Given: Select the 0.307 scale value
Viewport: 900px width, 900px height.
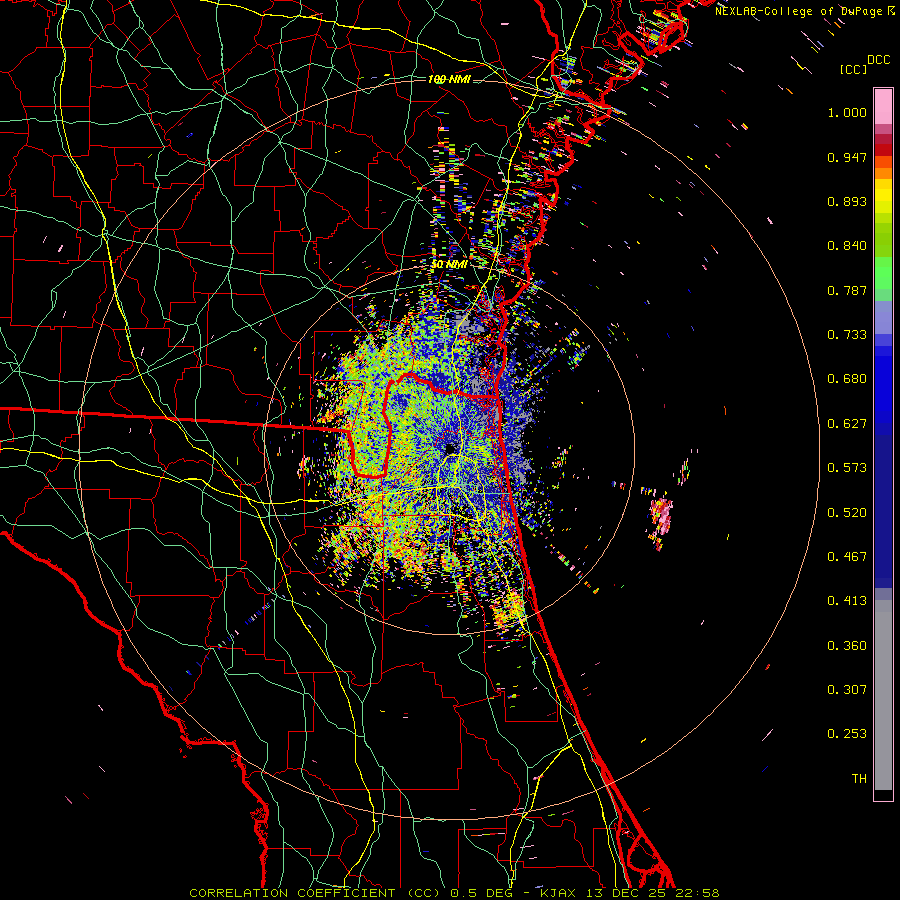Looking at the screenshot, I should coord(847,690).
